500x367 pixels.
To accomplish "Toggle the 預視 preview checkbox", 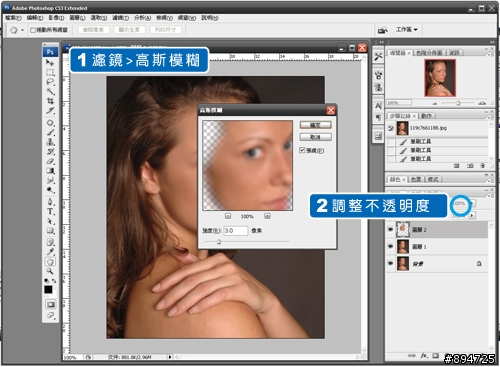I will click(302, 150).
